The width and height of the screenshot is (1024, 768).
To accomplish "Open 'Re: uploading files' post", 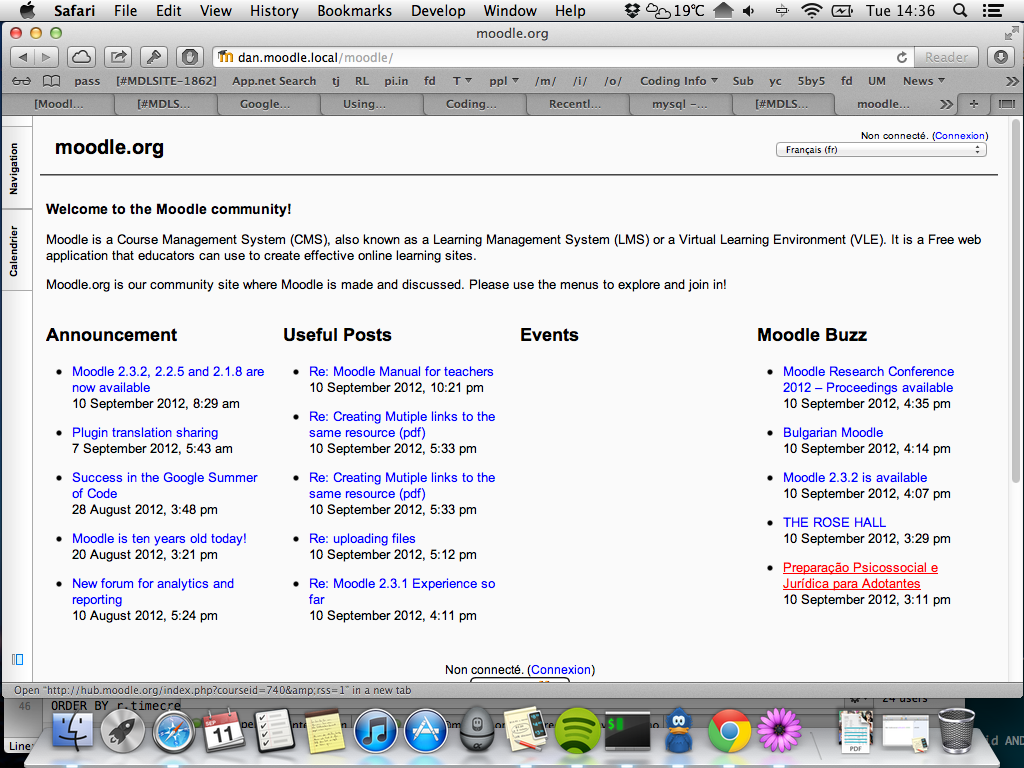I will tap(362, 539).
